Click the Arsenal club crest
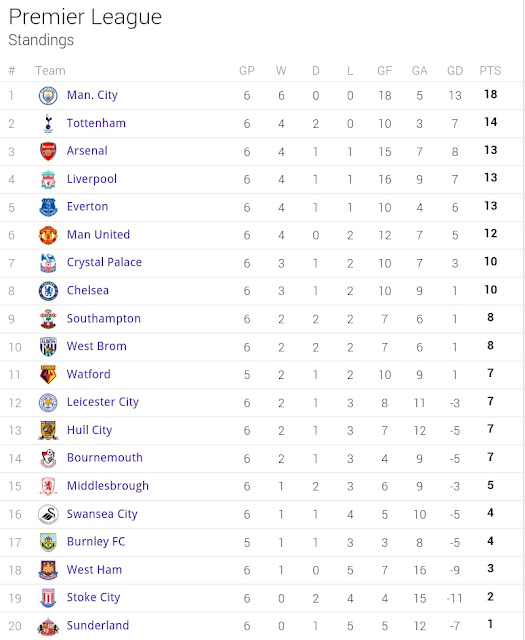The image size is (525, 640). (48, 151)
